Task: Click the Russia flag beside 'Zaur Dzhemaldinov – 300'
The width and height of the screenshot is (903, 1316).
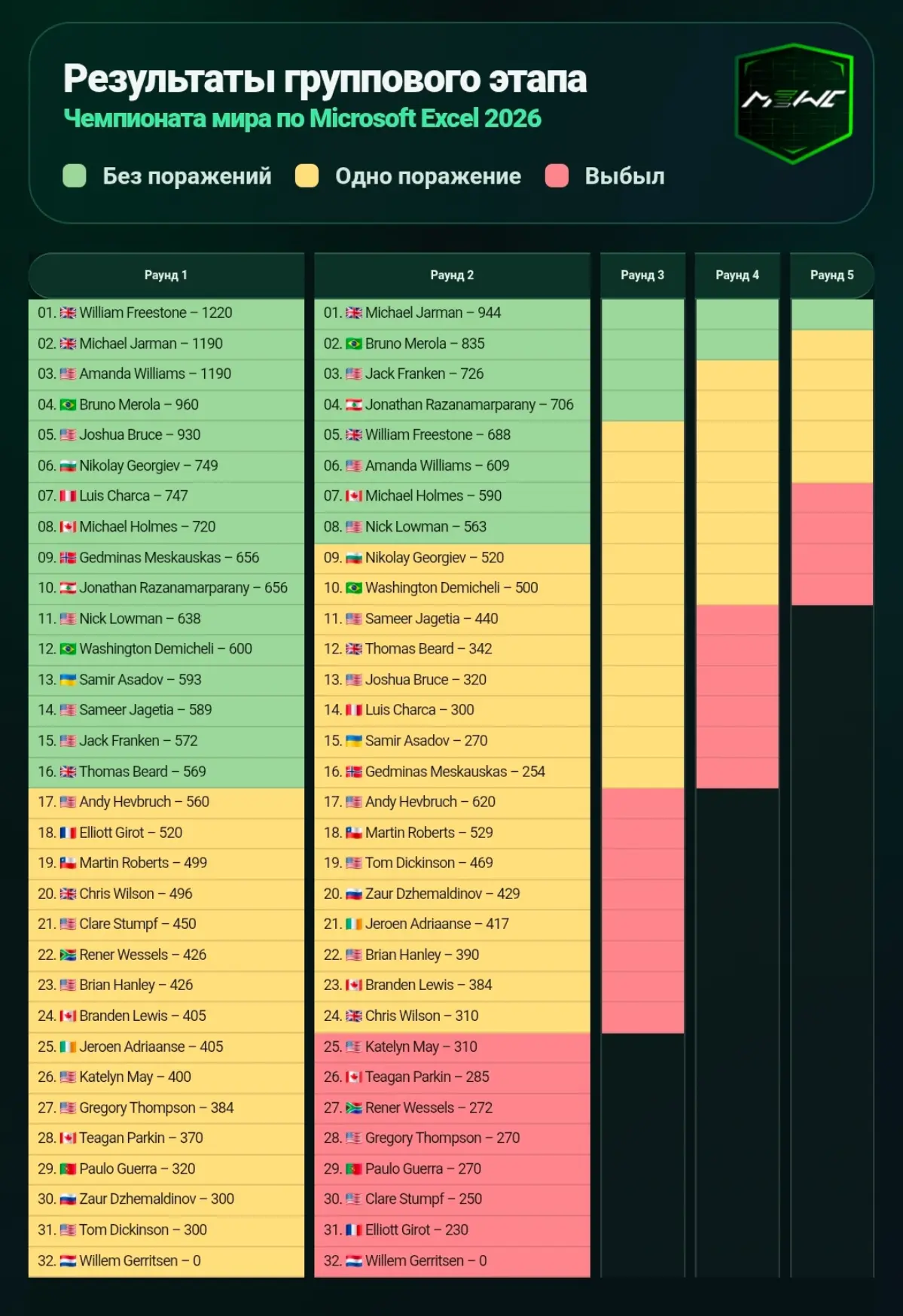Action: (68, 1199)
